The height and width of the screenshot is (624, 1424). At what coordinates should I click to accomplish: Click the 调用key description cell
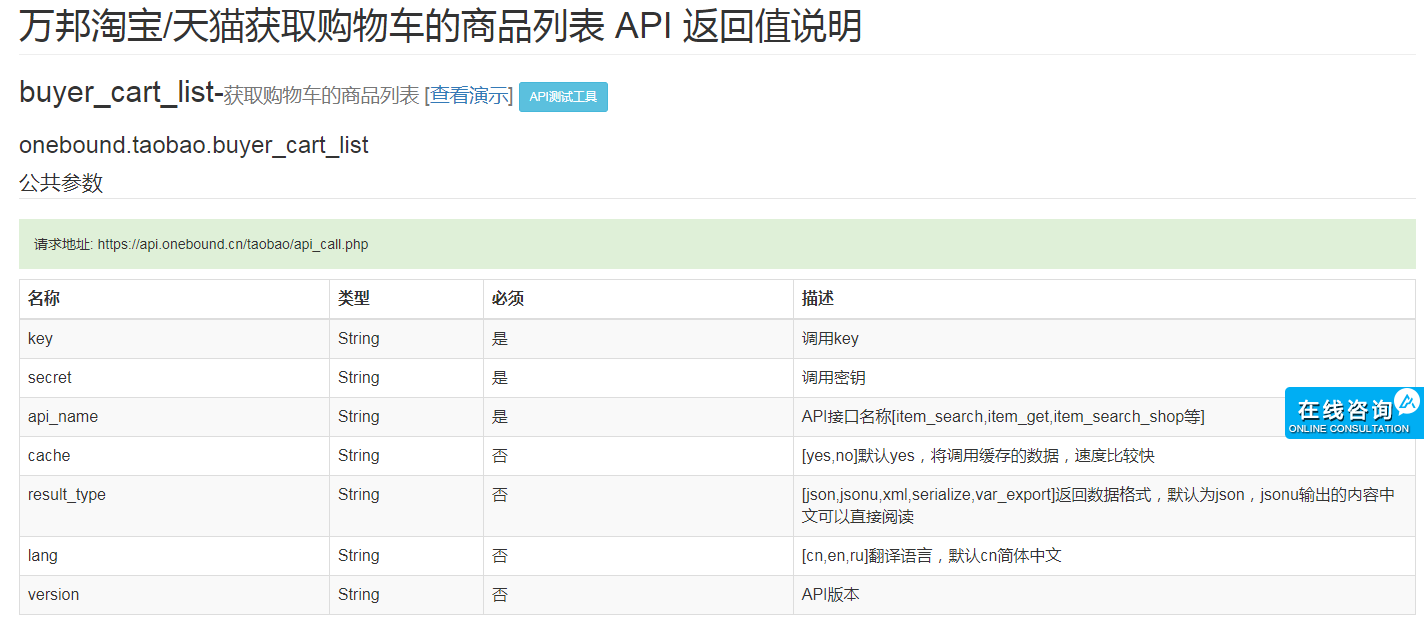[1104, 339]
